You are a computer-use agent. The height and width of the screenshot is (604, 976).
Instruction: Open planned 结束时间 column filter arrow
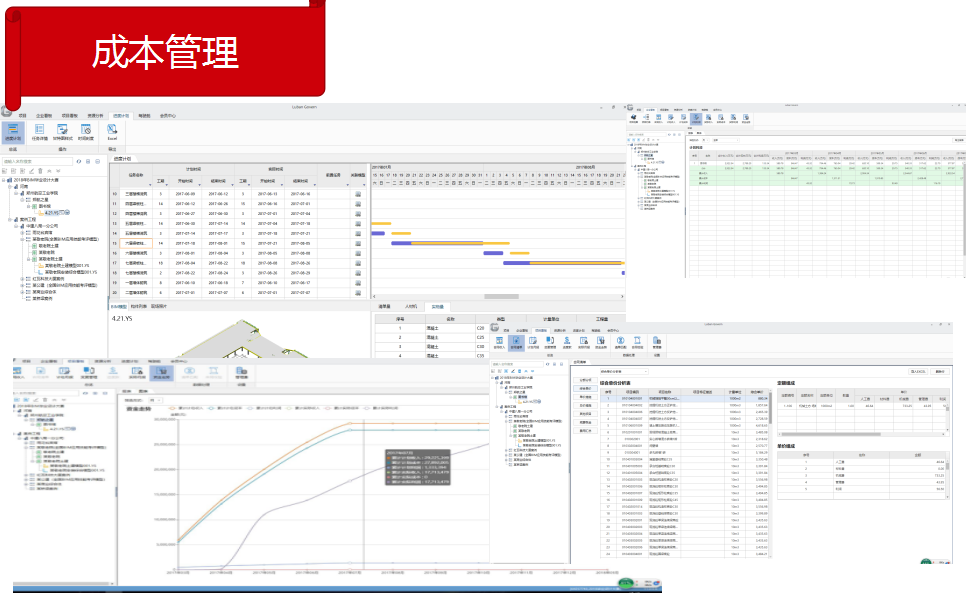pos(232,185)
